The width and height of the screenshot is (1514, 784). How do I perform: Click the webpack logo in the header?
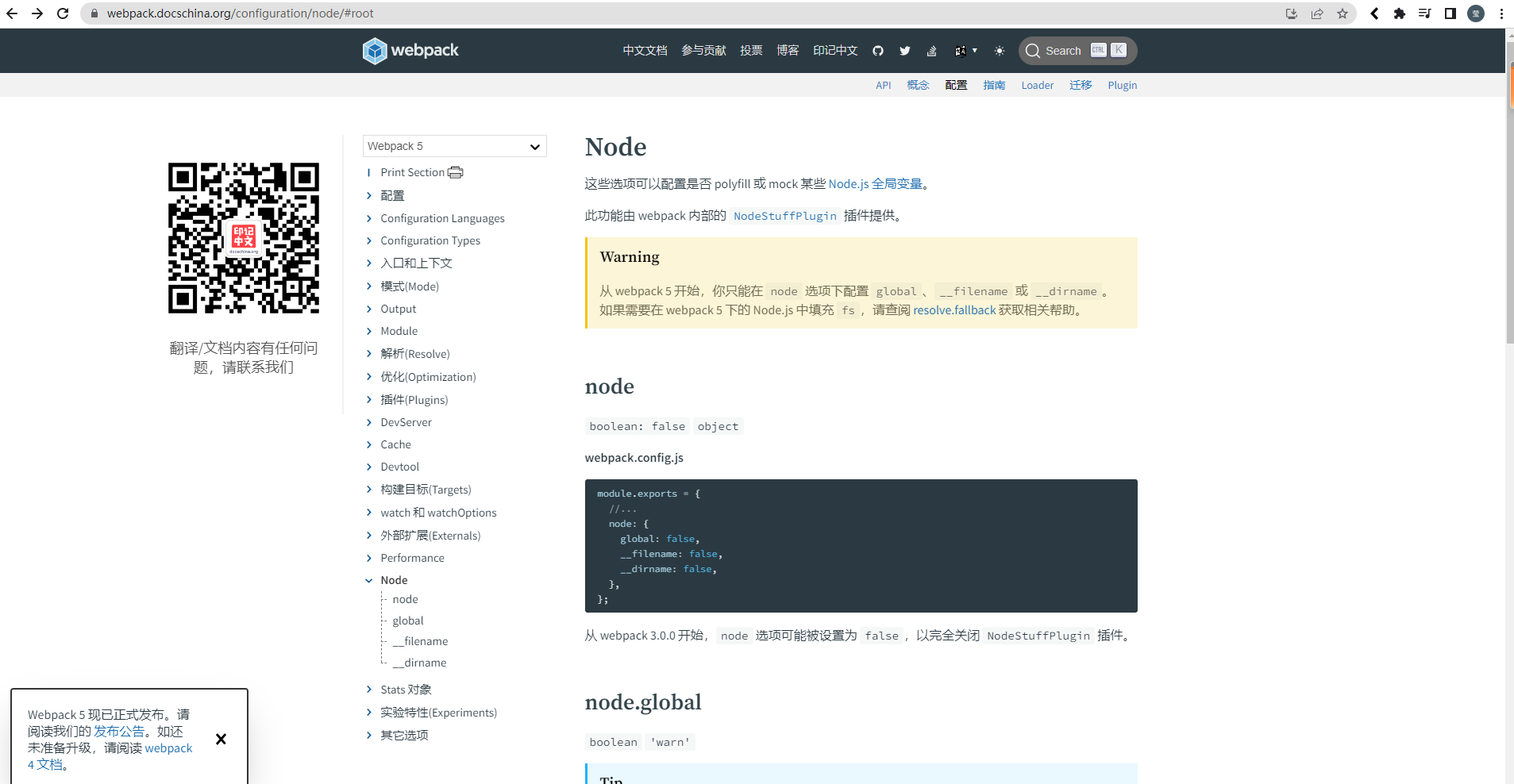pyautogui.click(x=410, y=51)
